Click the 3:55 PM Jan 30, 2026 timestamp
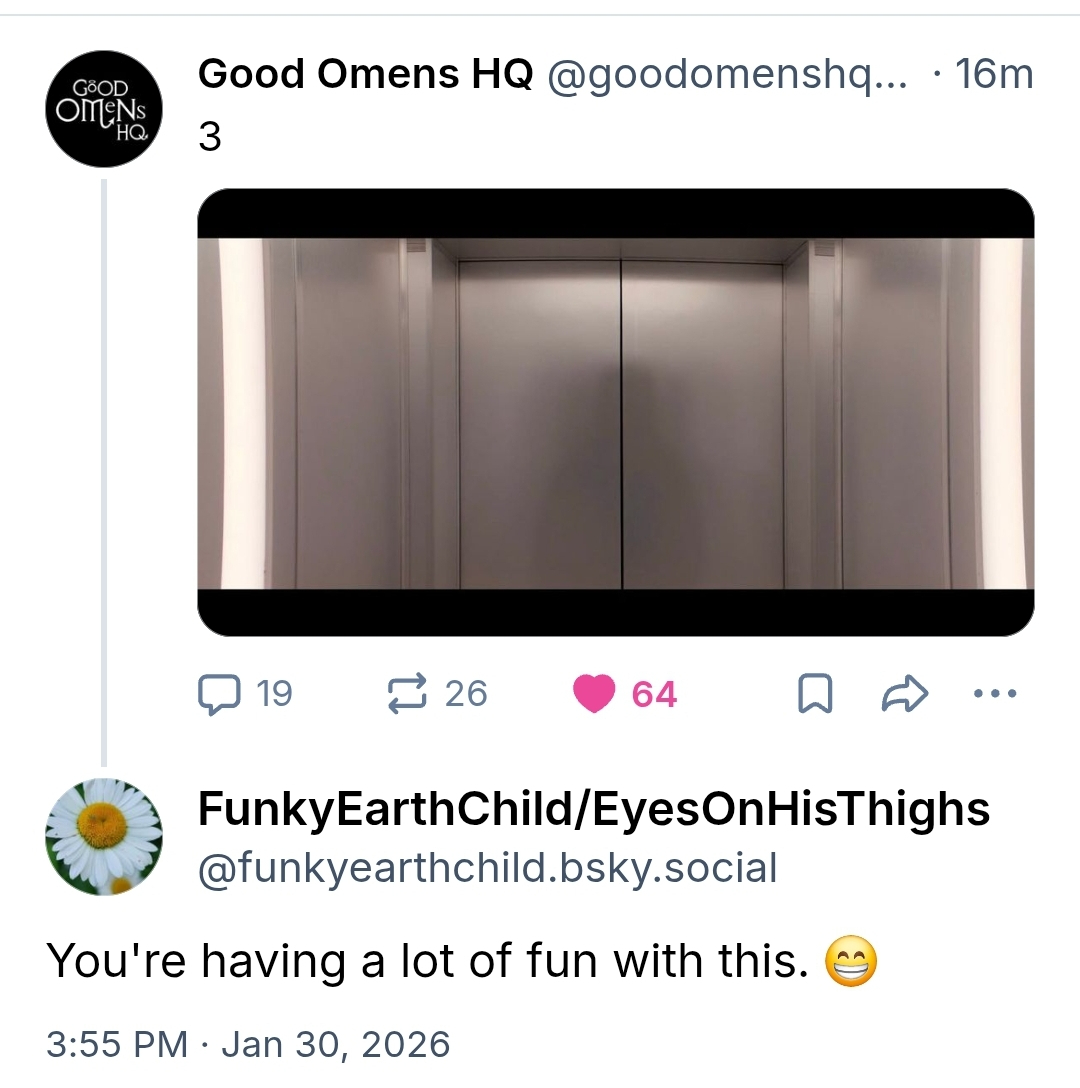1080x1088 pixels. point(248,1044)
